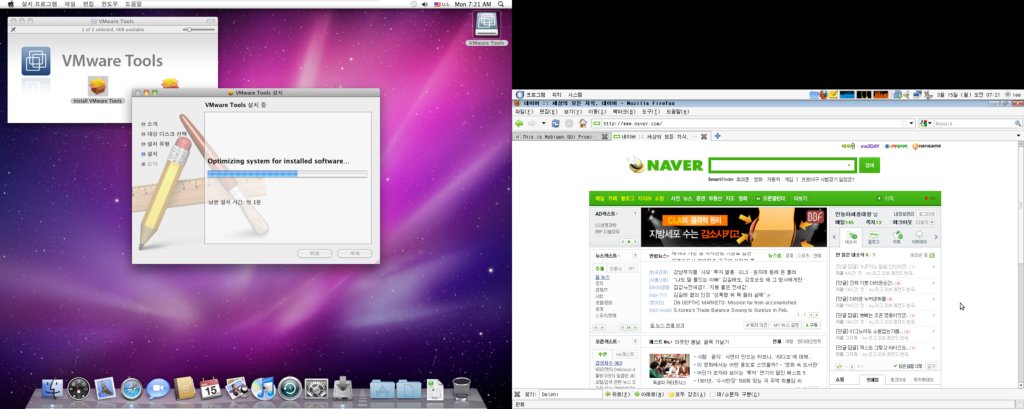Open the Firefox back history dropdown arrow

coord(543,123)
